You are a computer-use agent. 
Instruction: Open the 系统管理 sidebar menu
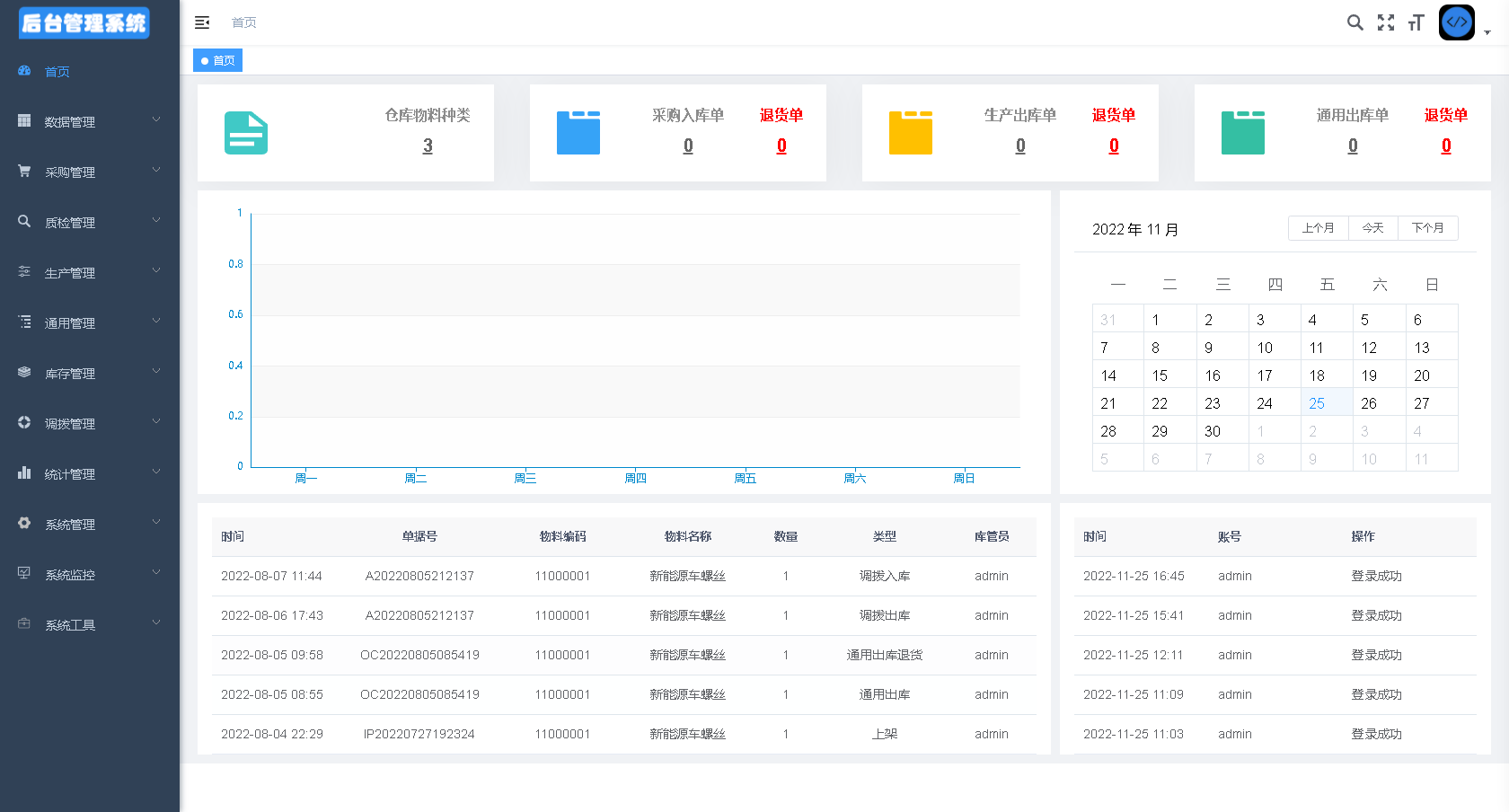90,524
